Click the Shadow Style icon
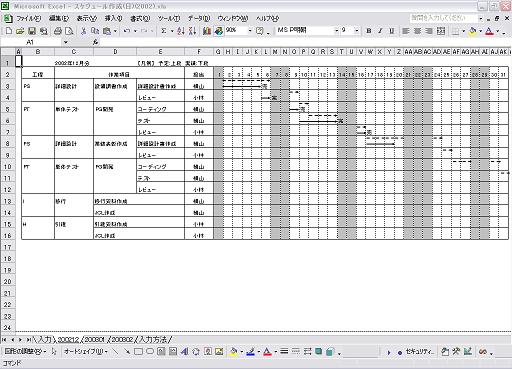The height and width of the screenshot is (369, 512). click(x=319, y=351)
